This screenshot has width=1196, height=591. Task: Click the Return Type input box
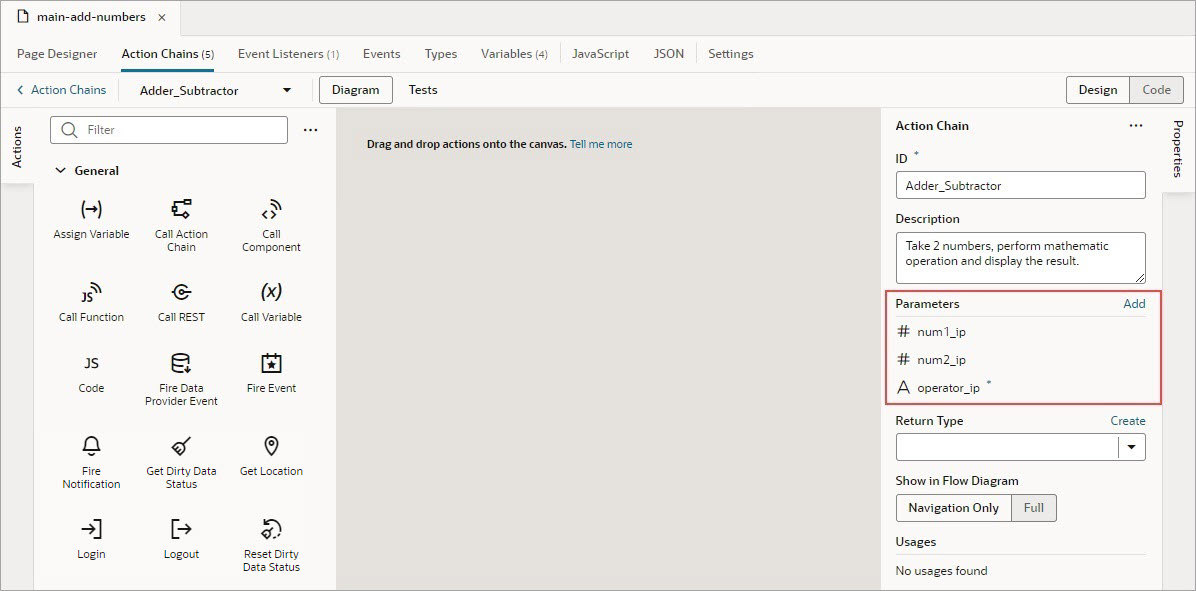tap(1007, 448)
